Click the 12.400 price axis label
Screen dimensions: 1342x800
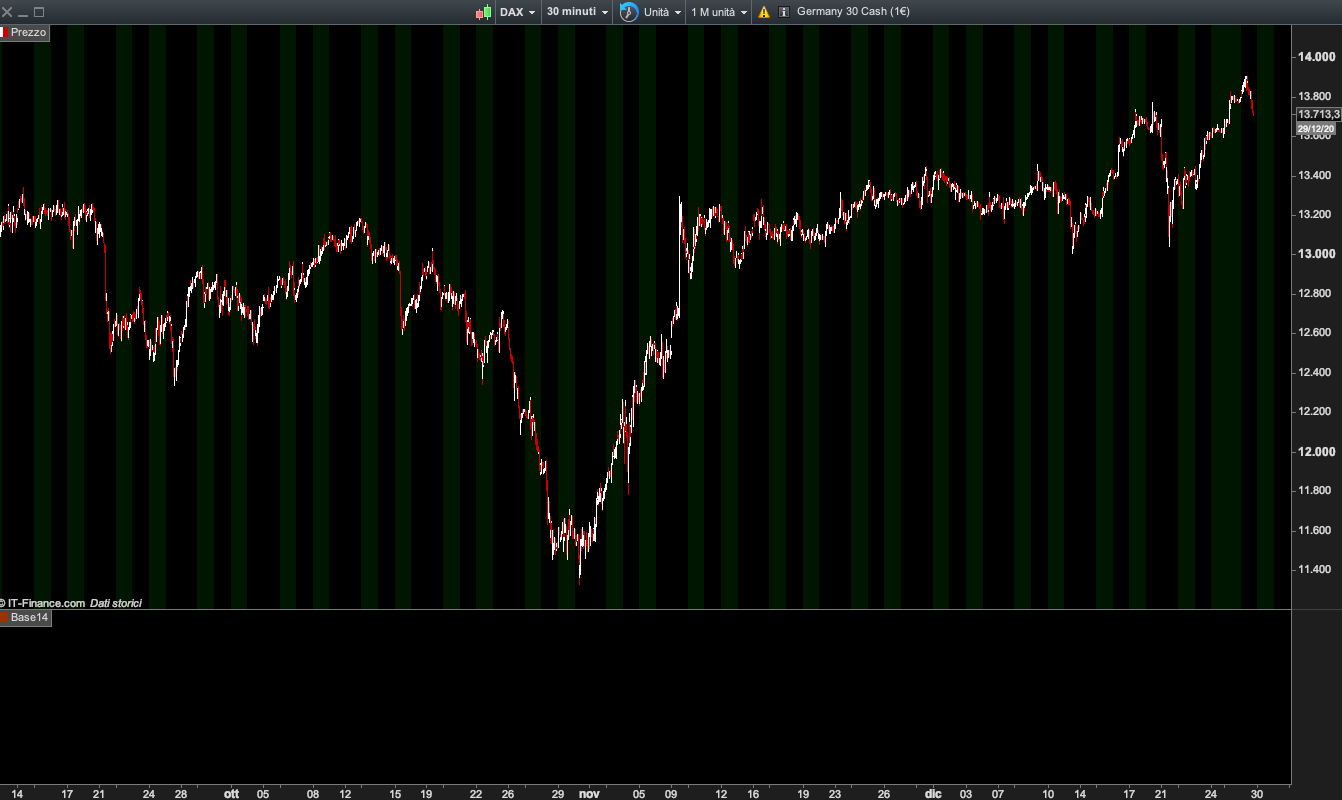[1317, 372]
